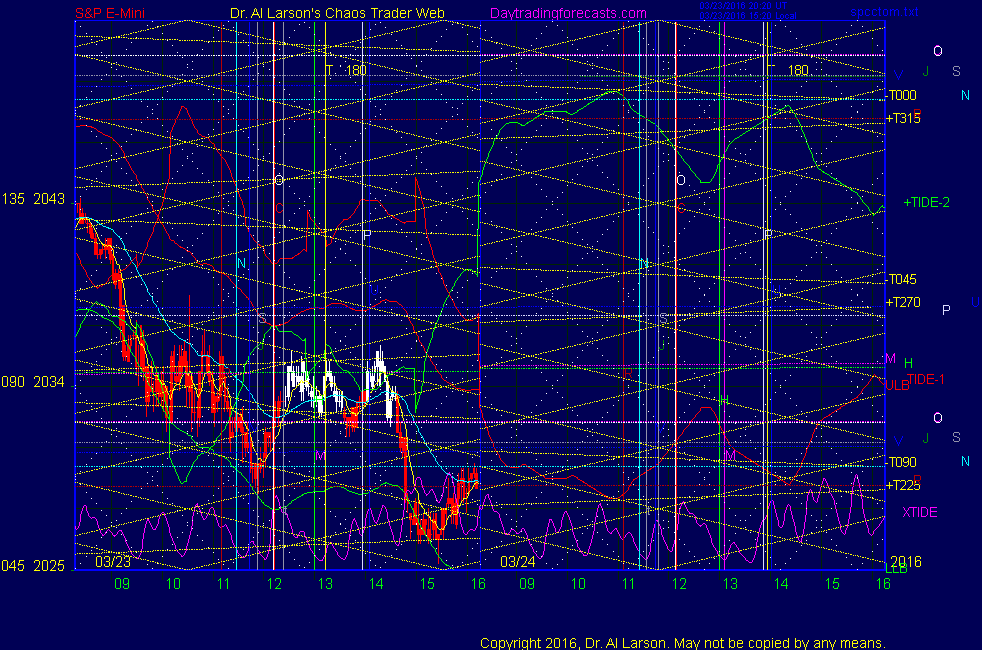Click the '+T225' level label
The width and height of the screenshot is (982, 650).
tap(903, 485)
